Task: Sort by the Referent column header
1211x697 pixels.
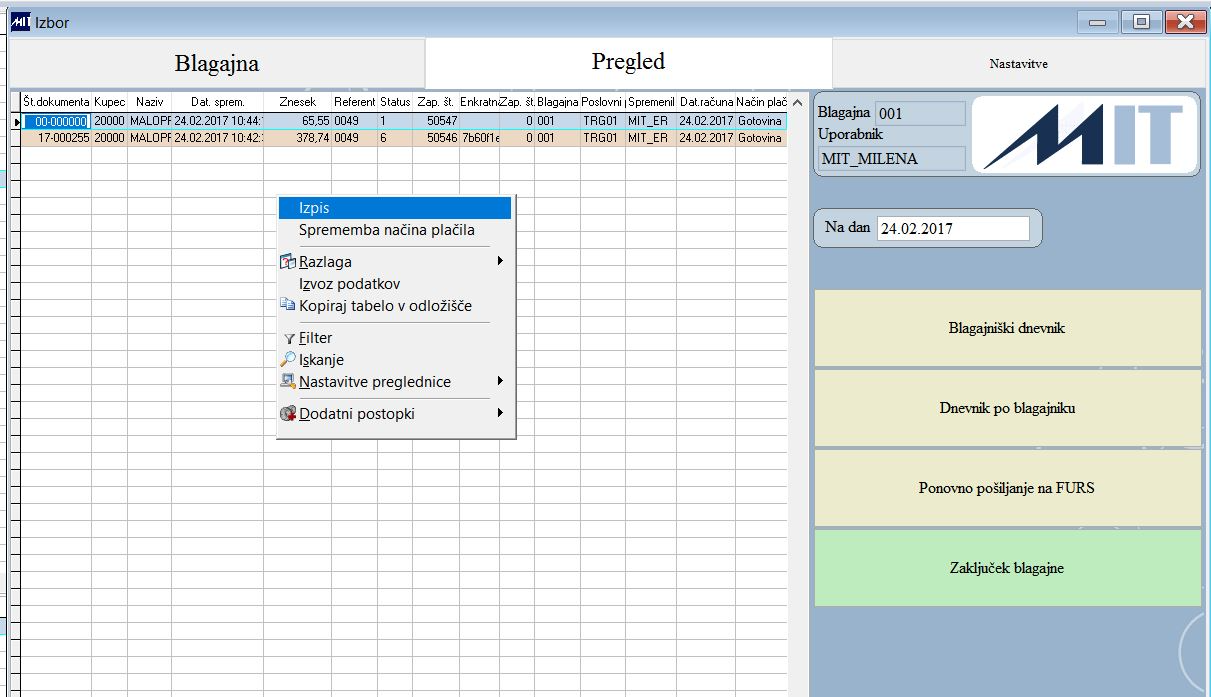Action: click(x=355, y=102)
